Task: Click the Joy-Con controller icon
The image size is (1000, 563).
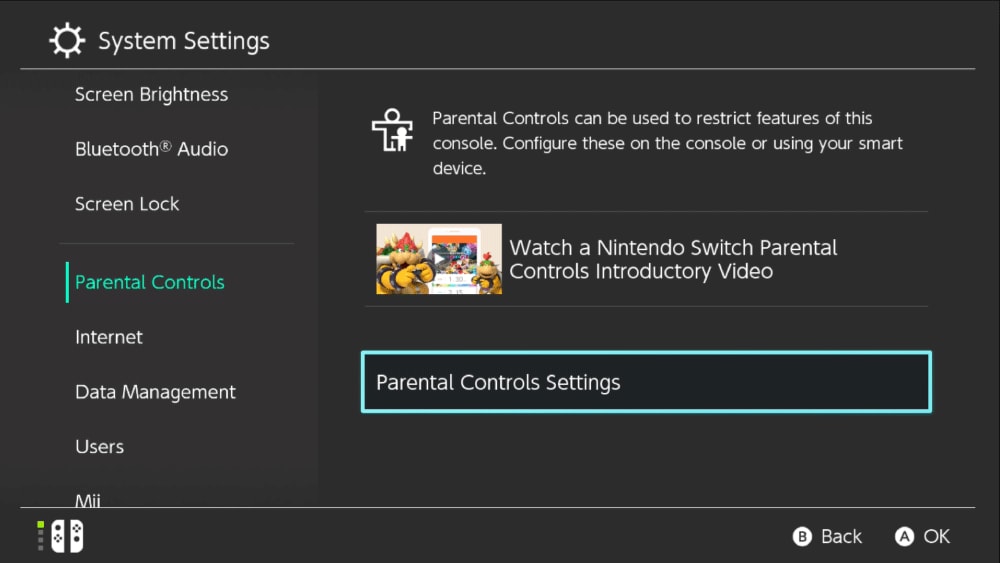Action: pyautogui.click(x=68, y=536)
